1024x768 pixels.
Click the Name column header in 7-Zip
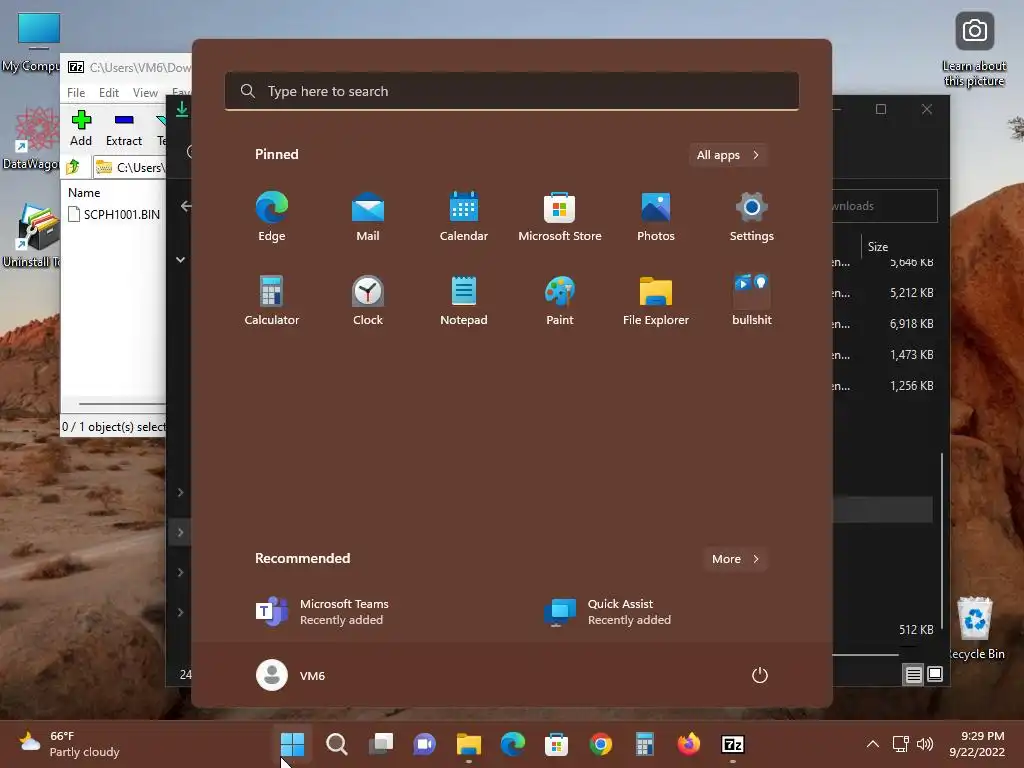click(x=84, y=193)
